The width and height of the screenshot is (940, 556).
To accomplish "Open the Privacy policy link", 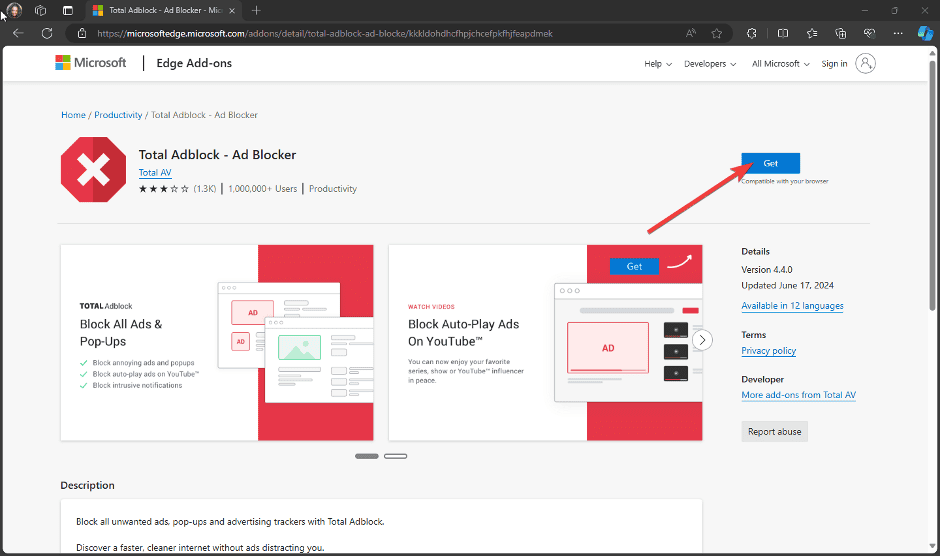I will point(769,351).
